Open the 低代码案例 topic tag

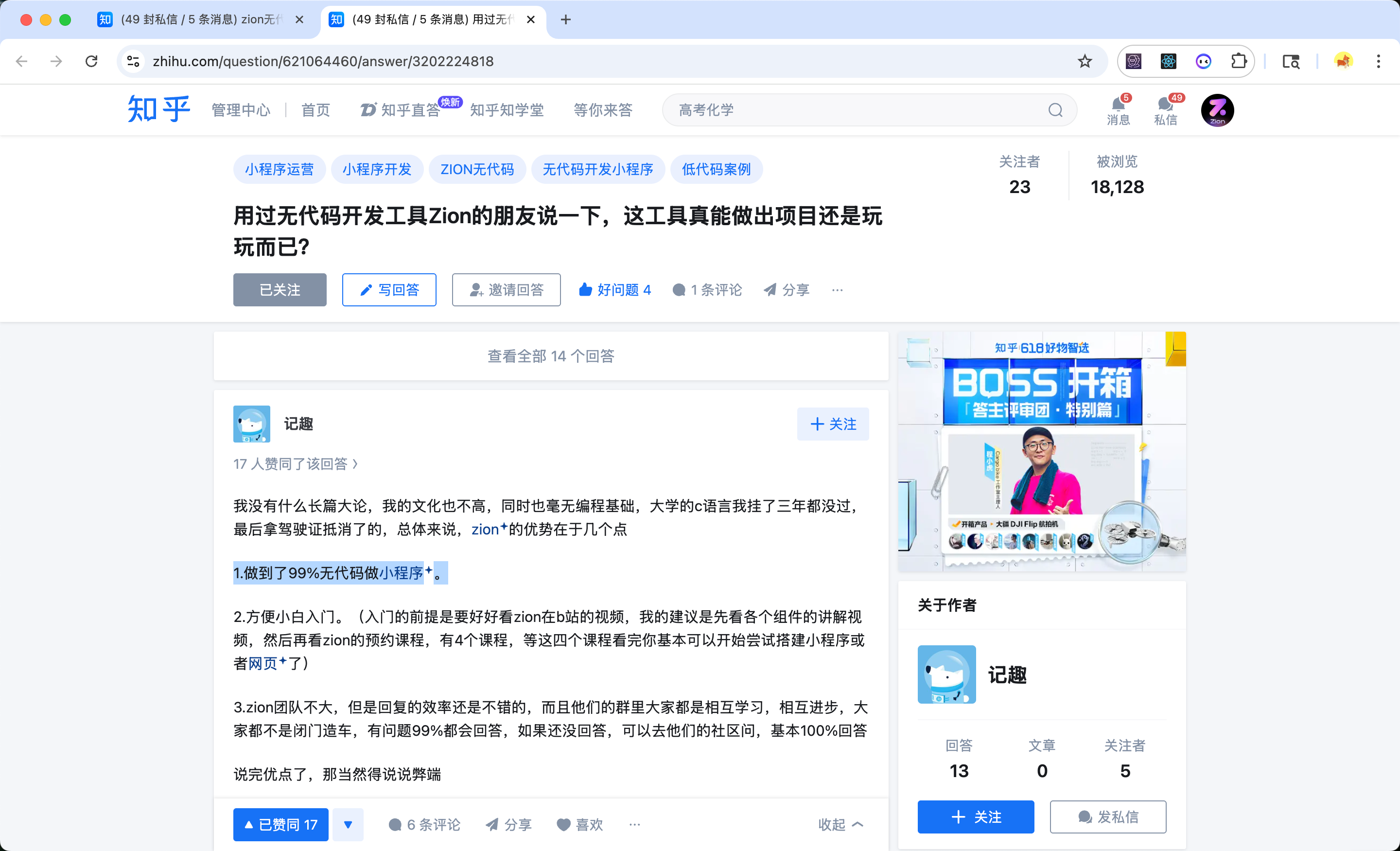tap(716, 169)
